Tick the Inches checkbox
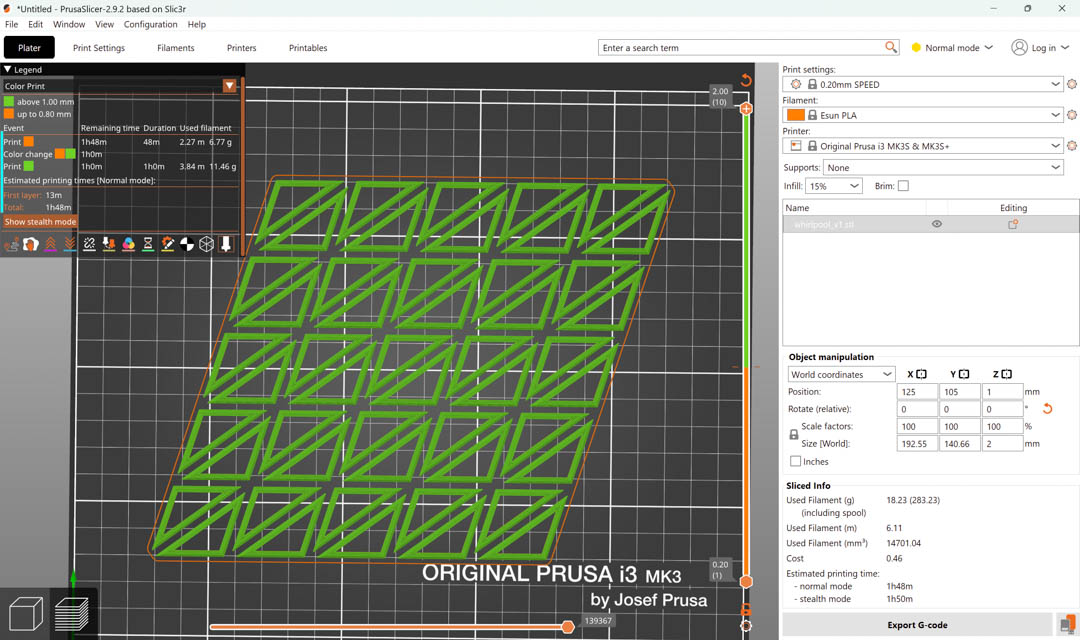The width and height of the screenshot is (1080, 640). (796, 462)
